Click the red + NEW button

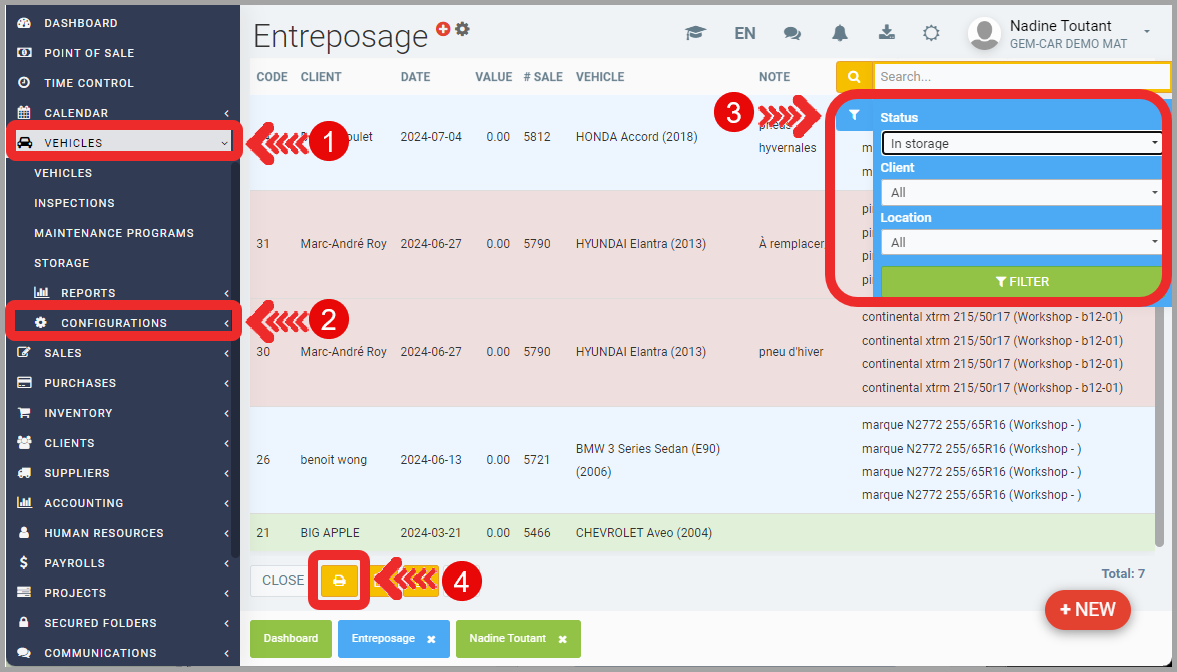[1087, 609]
